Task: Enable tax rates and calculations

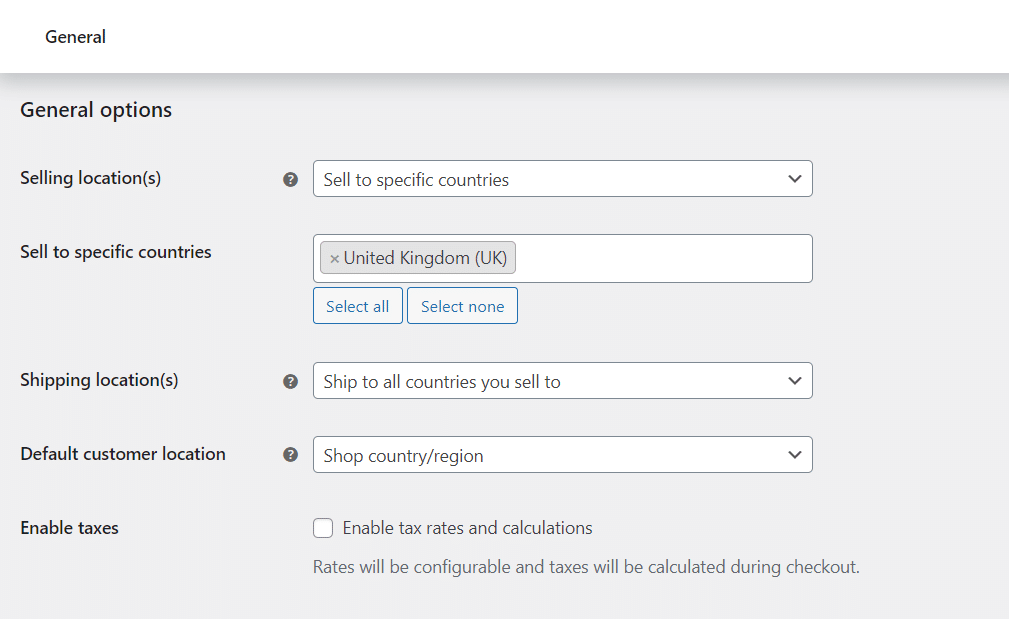Action: (323, 527)
